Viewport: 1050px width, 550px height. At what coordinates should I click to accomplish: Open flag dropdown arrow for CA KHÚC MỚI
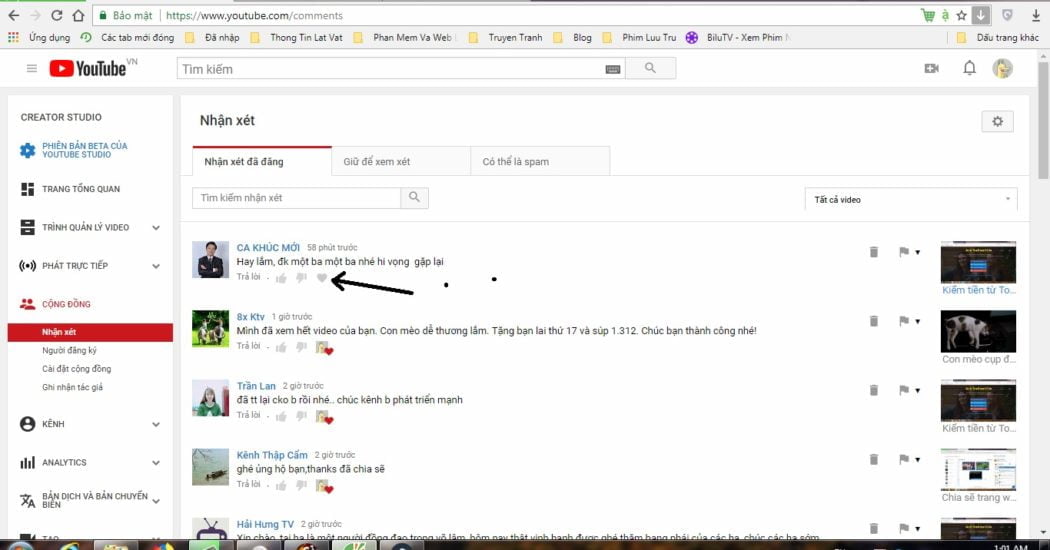click(x=917, y=253)
